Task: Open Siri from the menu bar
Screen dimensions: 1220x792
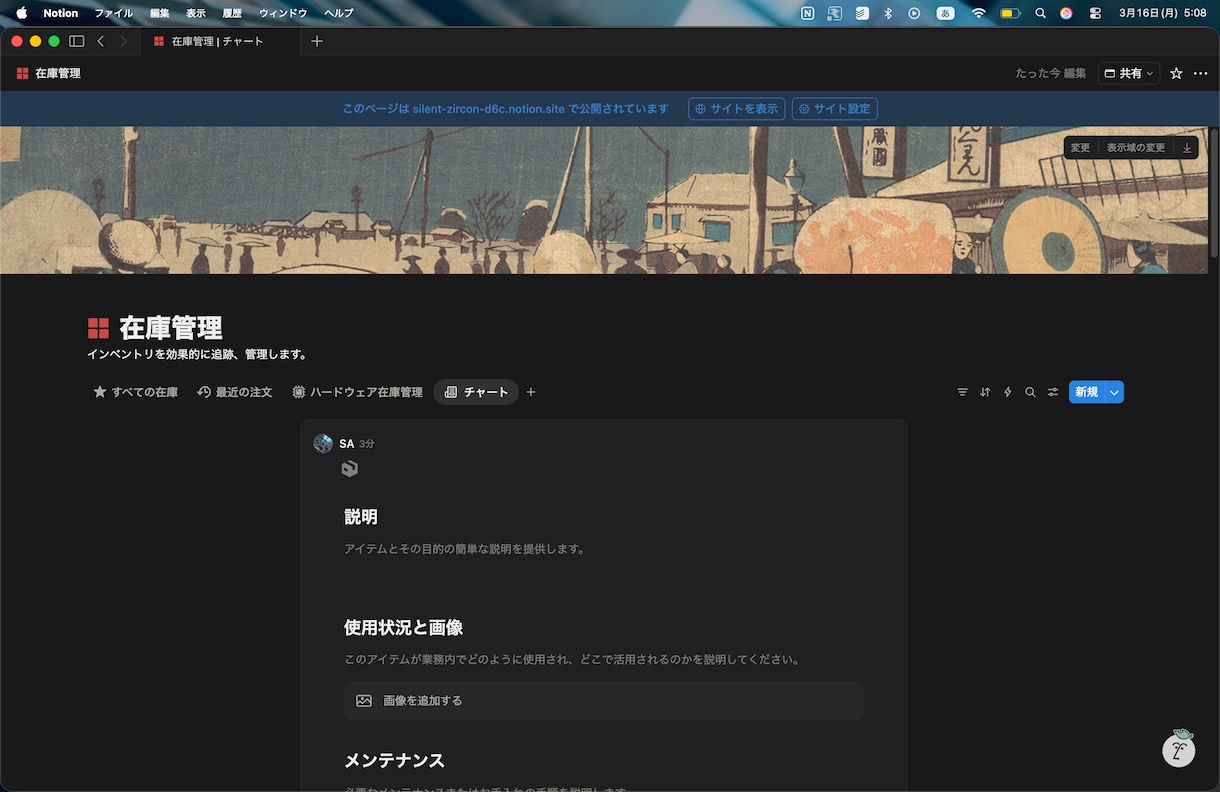Action: point(1067,13)
